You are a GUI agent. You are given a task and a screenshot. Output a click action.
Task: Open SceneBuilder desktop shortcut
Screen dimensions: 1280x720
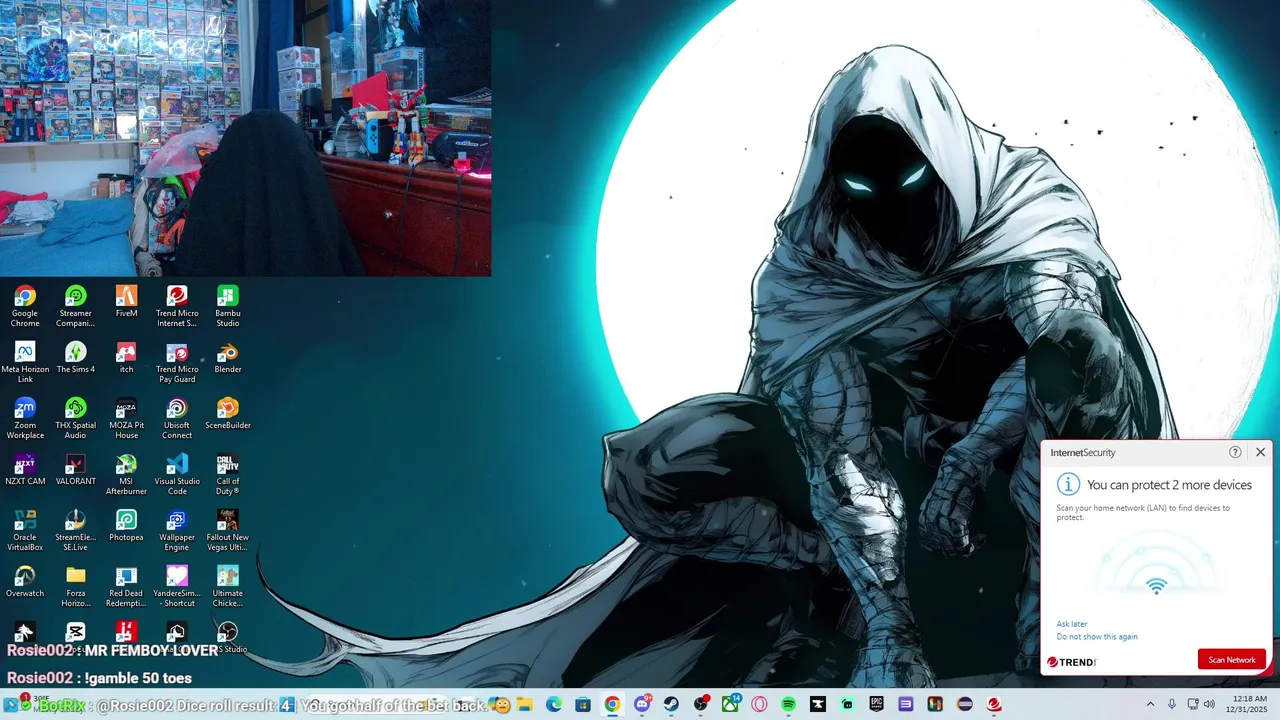tap(228, 413)
